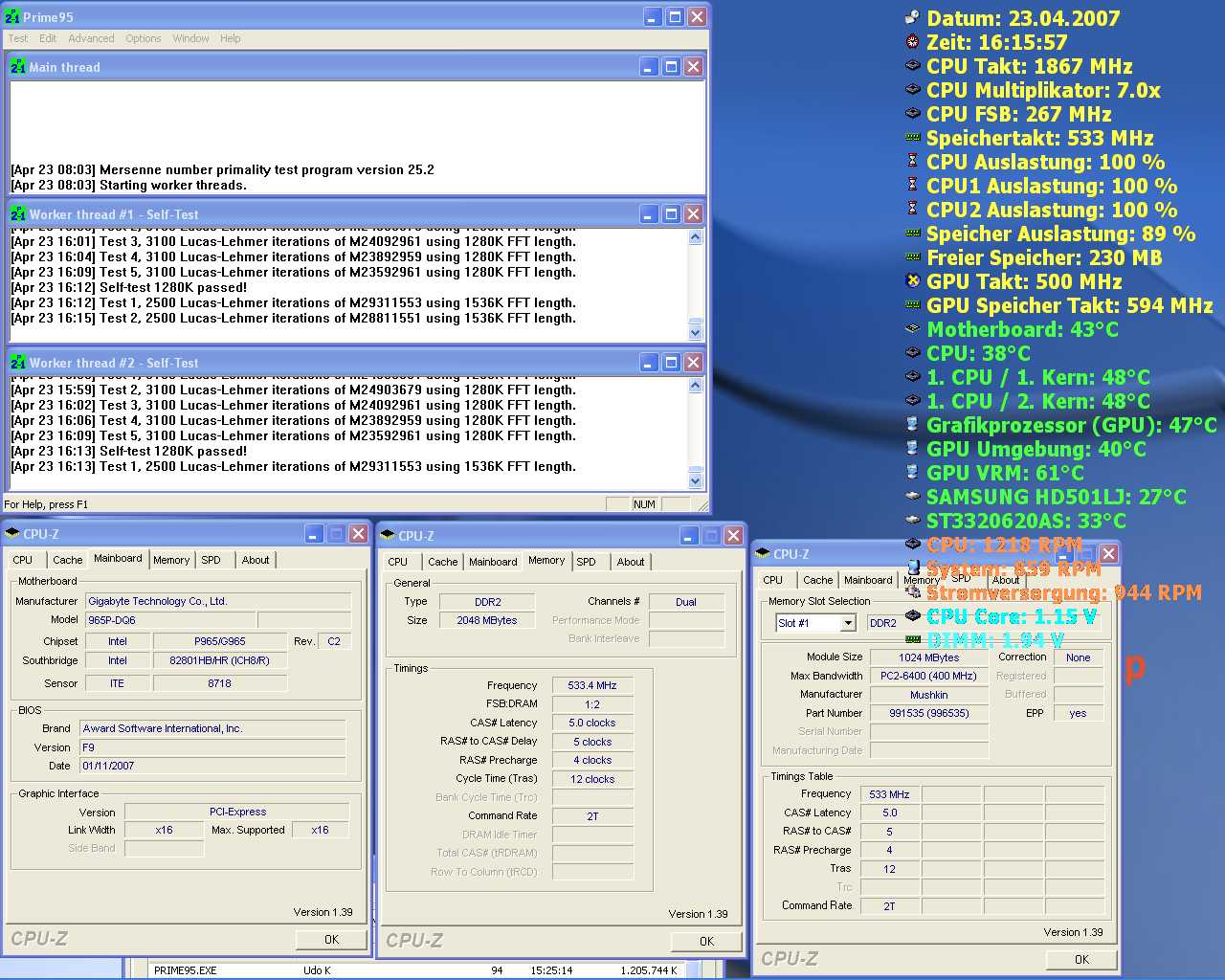The height and width of the screenshot is (980, 1225).
Task: Click the NUM indicator in Prime95 status bar
Action: pyautogui.click(x=644, y=504)
